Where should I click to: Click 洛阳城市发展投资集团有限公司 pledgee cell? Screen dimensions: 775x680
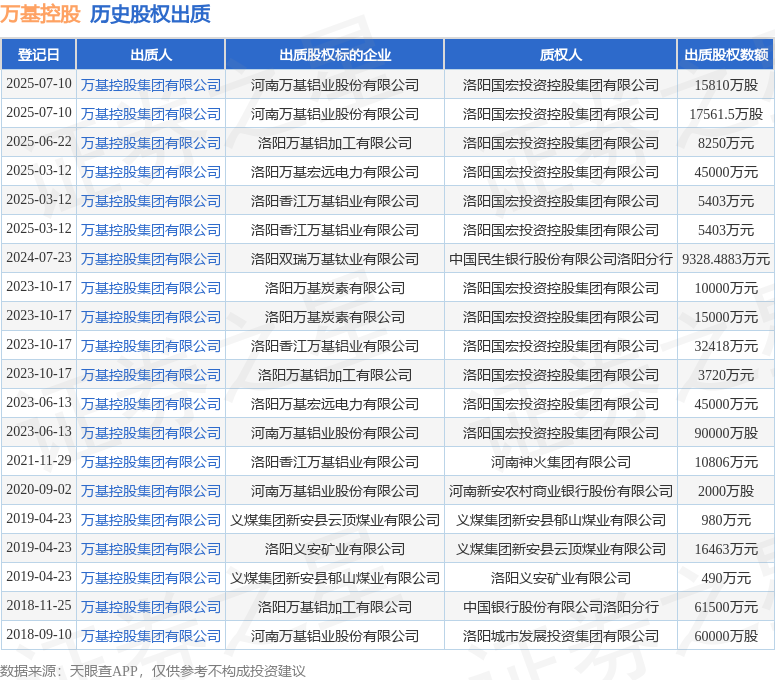[x=560, y=636]
